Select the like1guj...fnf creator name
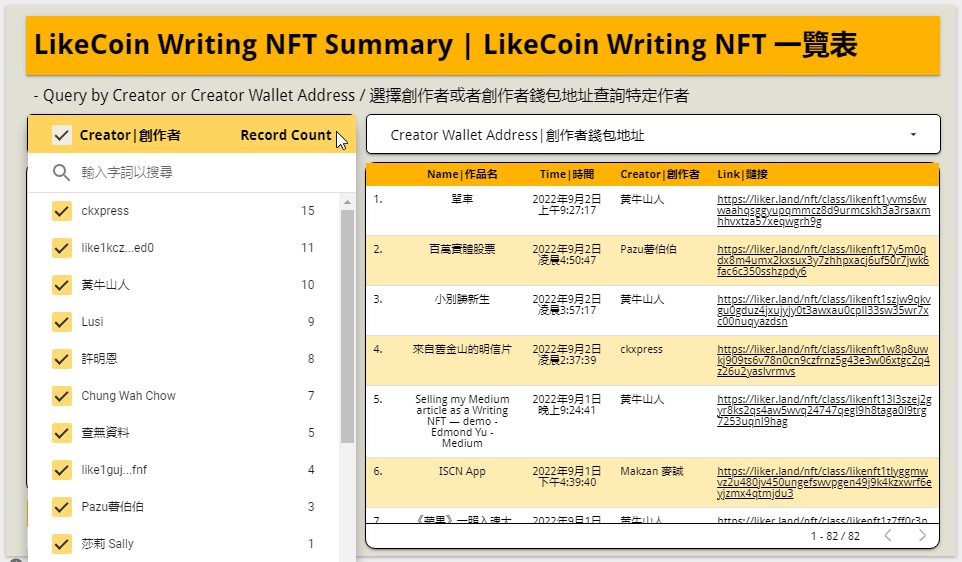This screenshot has height=562, width=962. (114, 470)
